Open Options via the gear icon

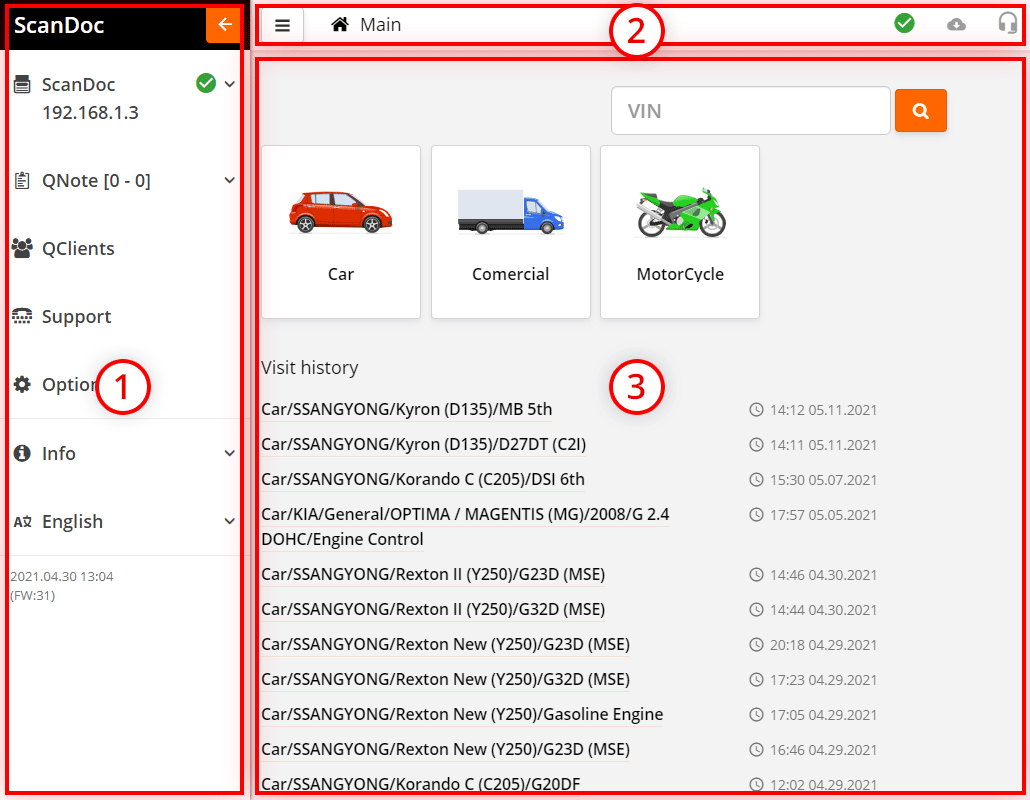pos(22,385)
